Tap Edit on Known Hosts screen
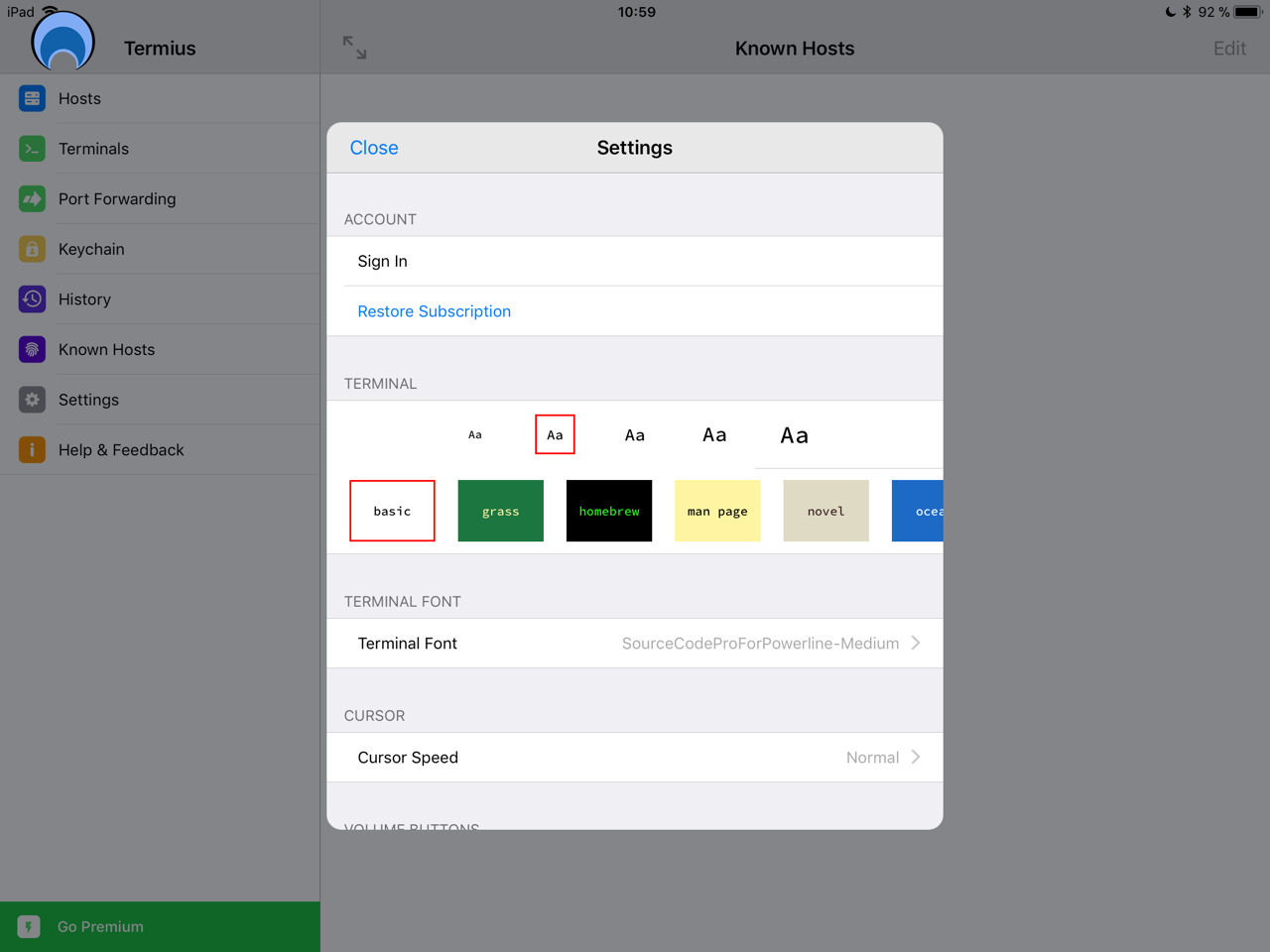Image resolution: width=1270 pixels, height=952 pixels. pyautogui.click(x=1229, y=49)
